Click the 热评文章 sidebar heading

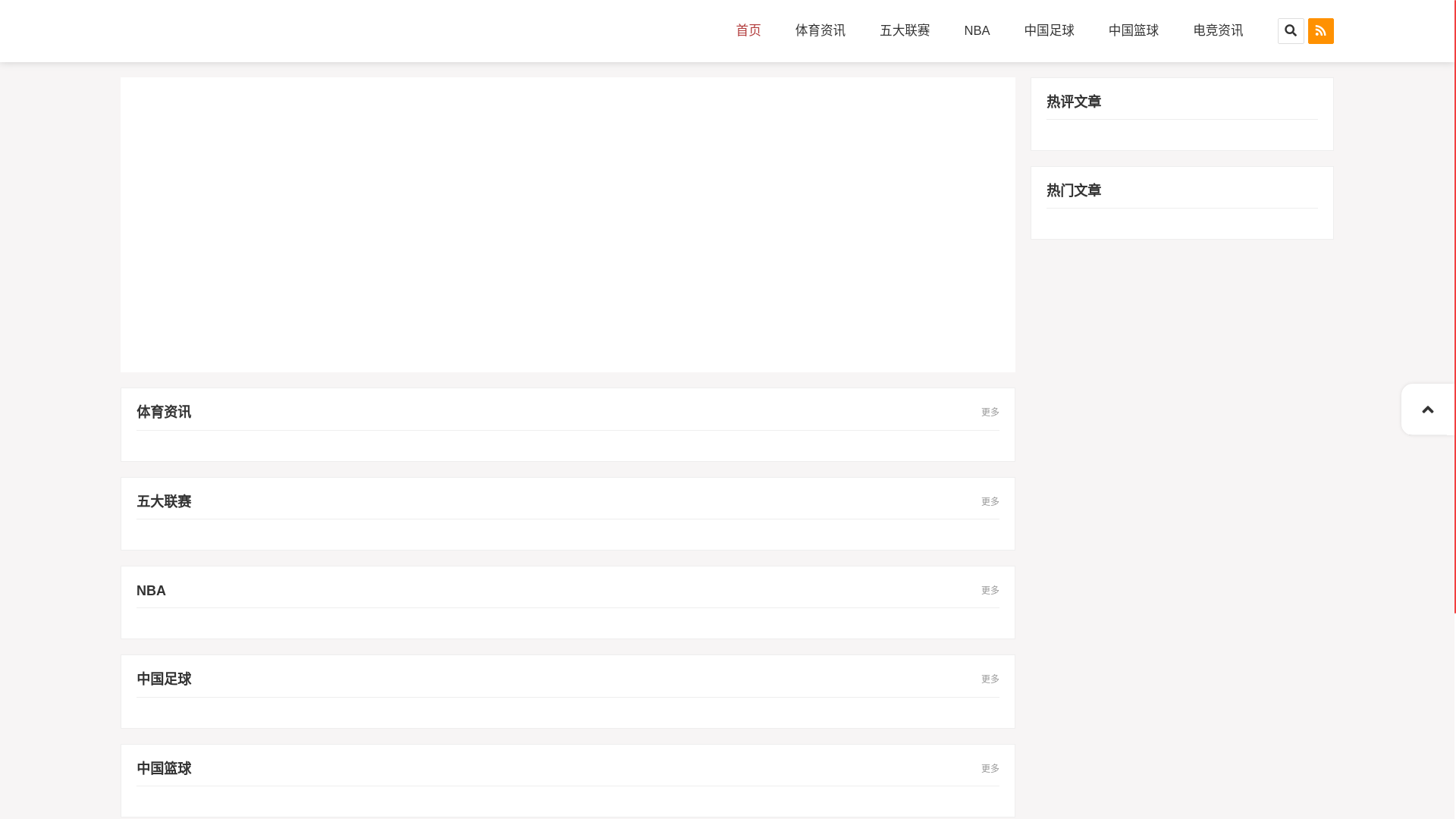tap(1073, 102)
